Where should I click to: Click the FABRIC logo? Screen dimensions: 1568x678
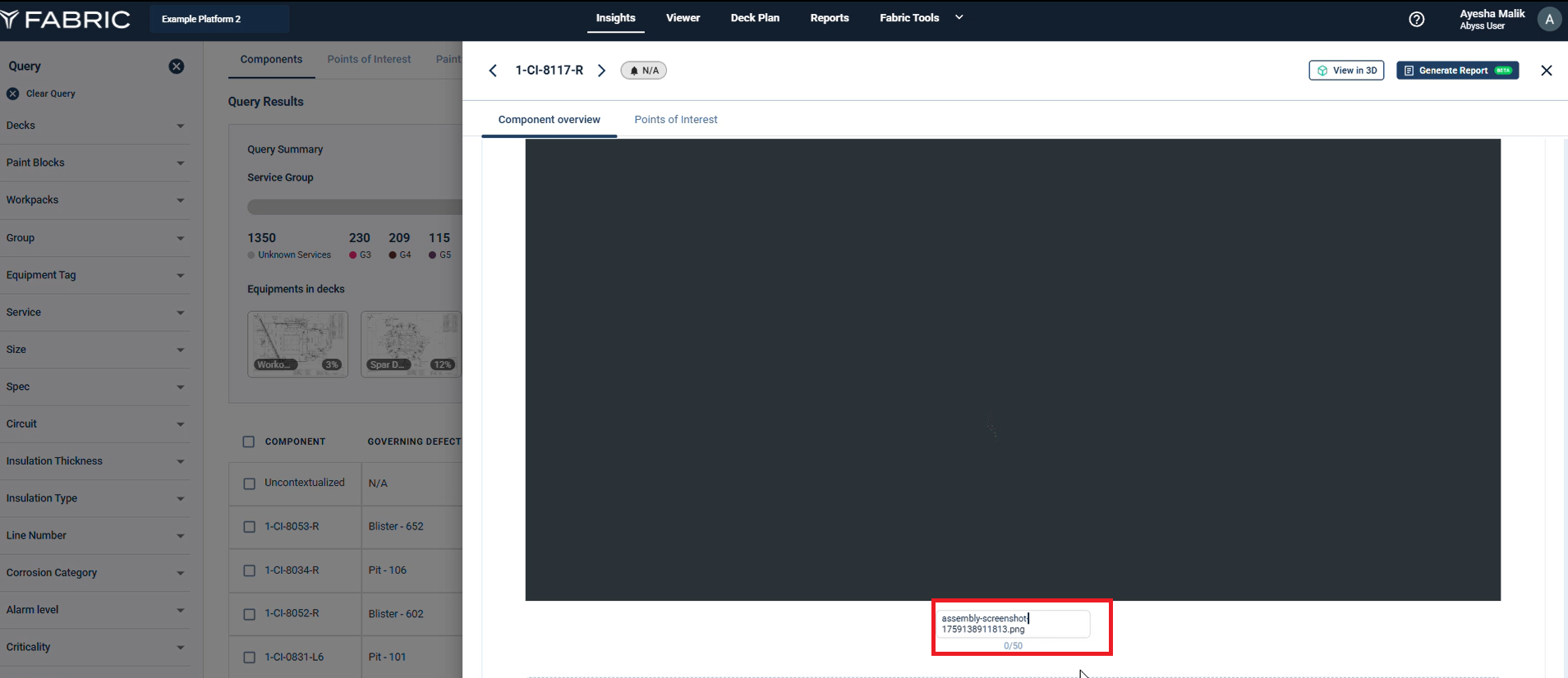click(66, 19)
